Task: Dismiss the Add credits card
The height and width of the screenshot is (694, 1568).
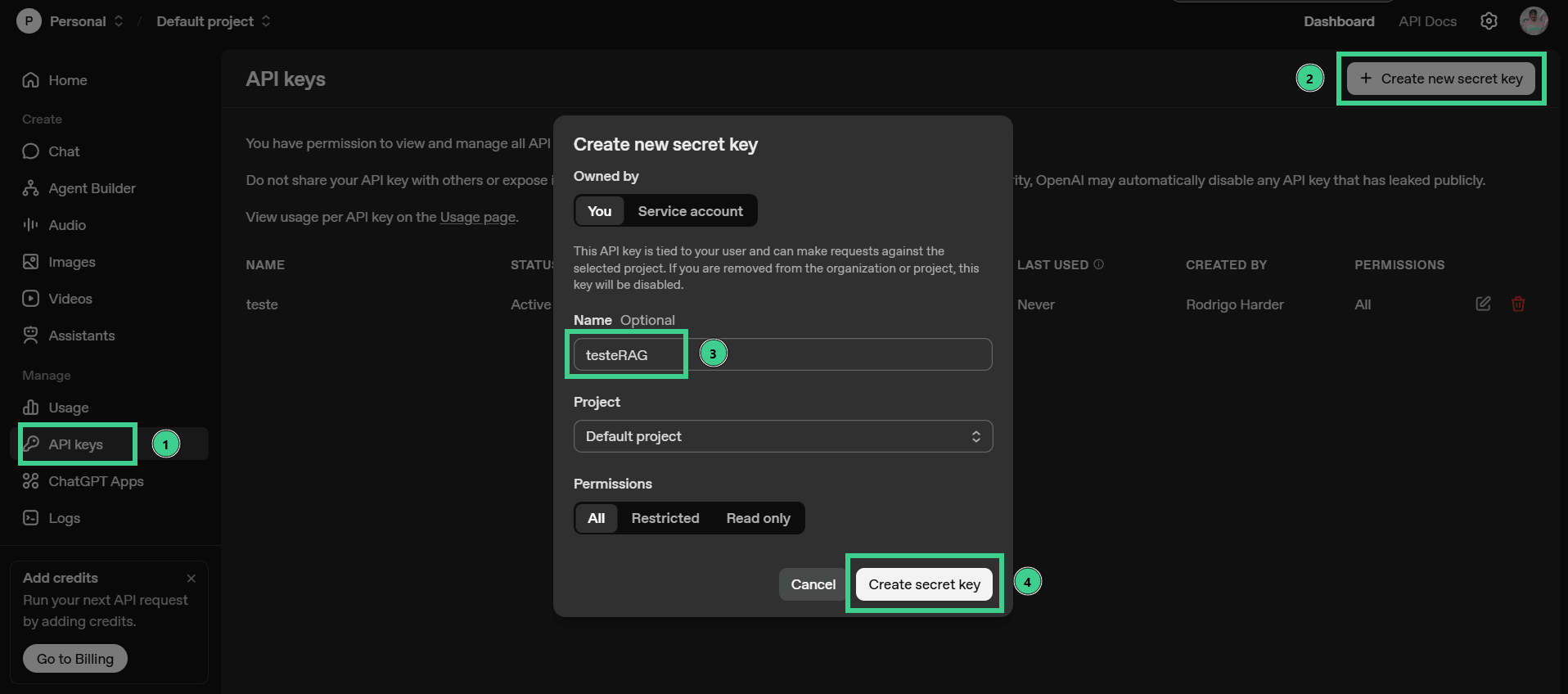Action: click(x=191, y=578)
